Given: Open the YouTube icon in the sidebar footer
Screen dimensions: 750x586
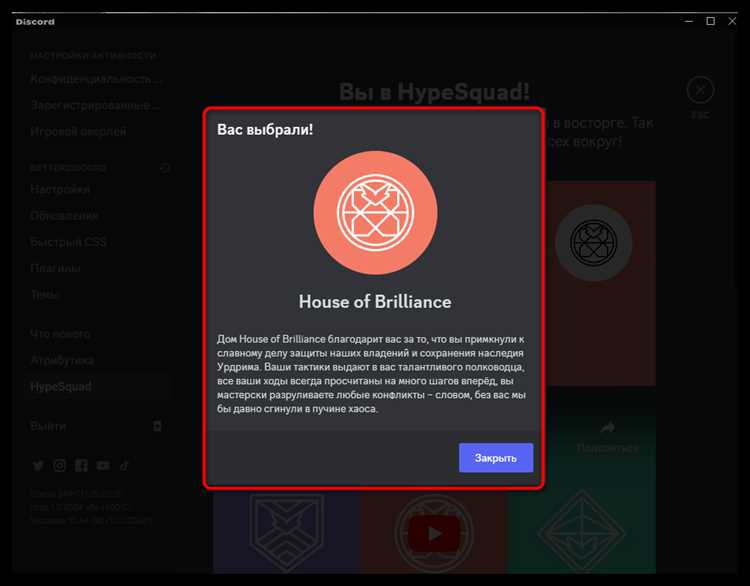Looking at the screenshot, I should coord(103,465).
